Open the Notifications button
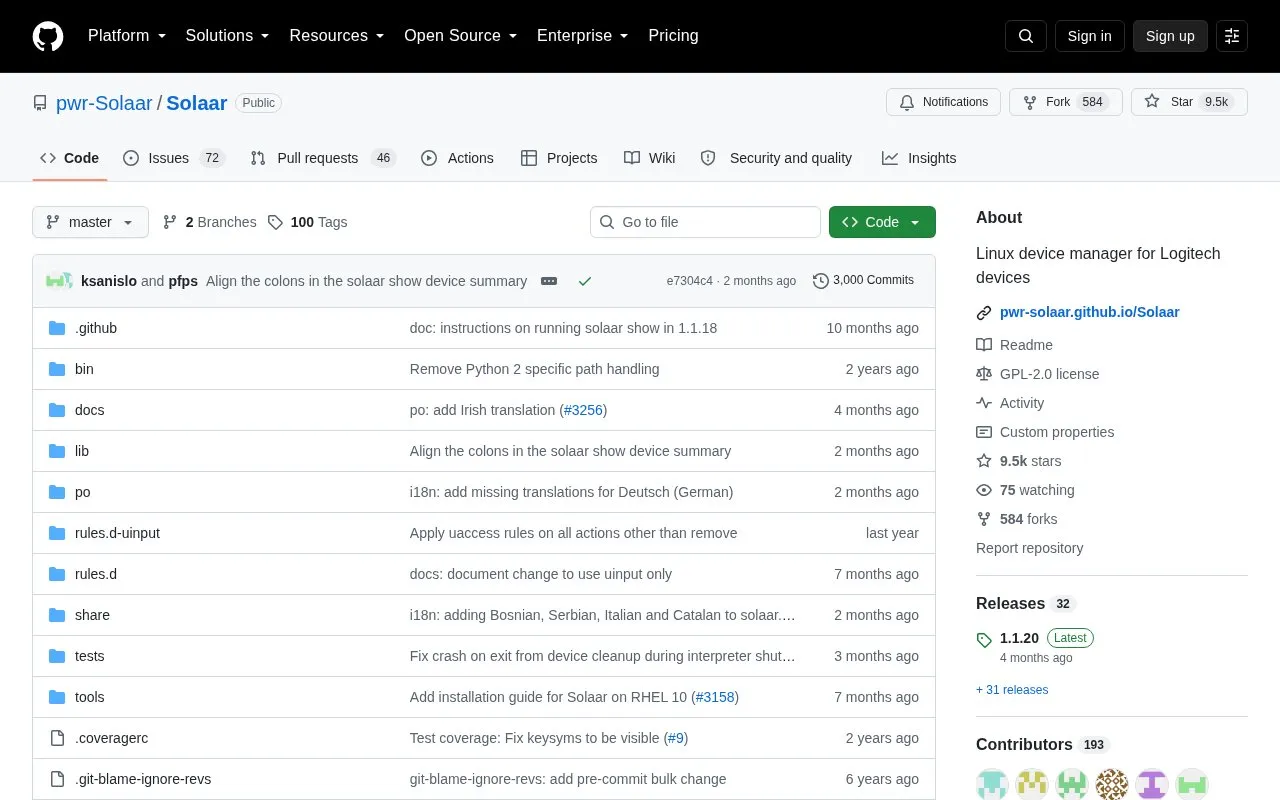1280x800 pixels. 943,102
